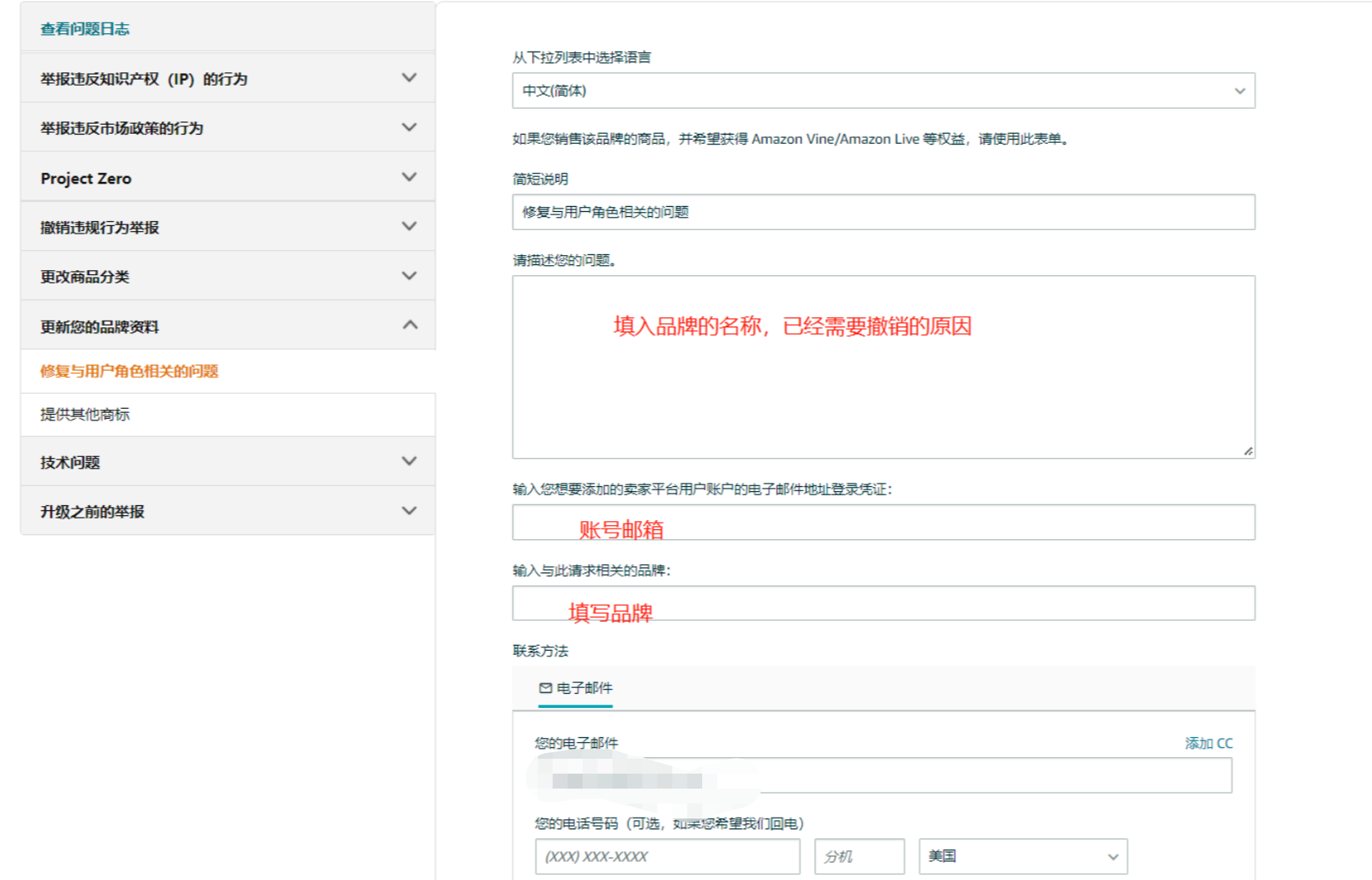Click the 撤销违规行为举报 heading
The height and width of the screenshot is (880, 1372).
coord(100,228)
